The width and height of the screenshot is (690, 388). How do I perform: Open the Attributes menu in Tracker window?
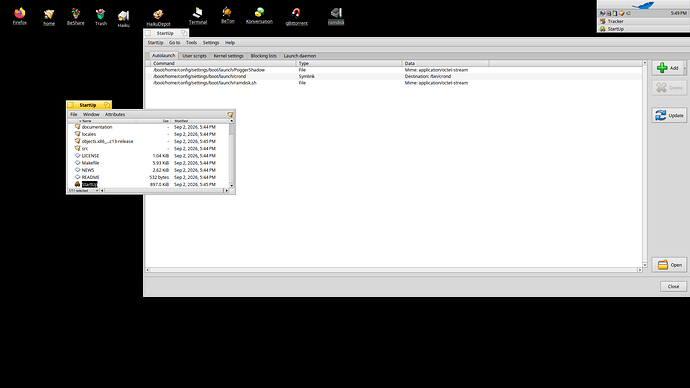[x=115, y=114]
